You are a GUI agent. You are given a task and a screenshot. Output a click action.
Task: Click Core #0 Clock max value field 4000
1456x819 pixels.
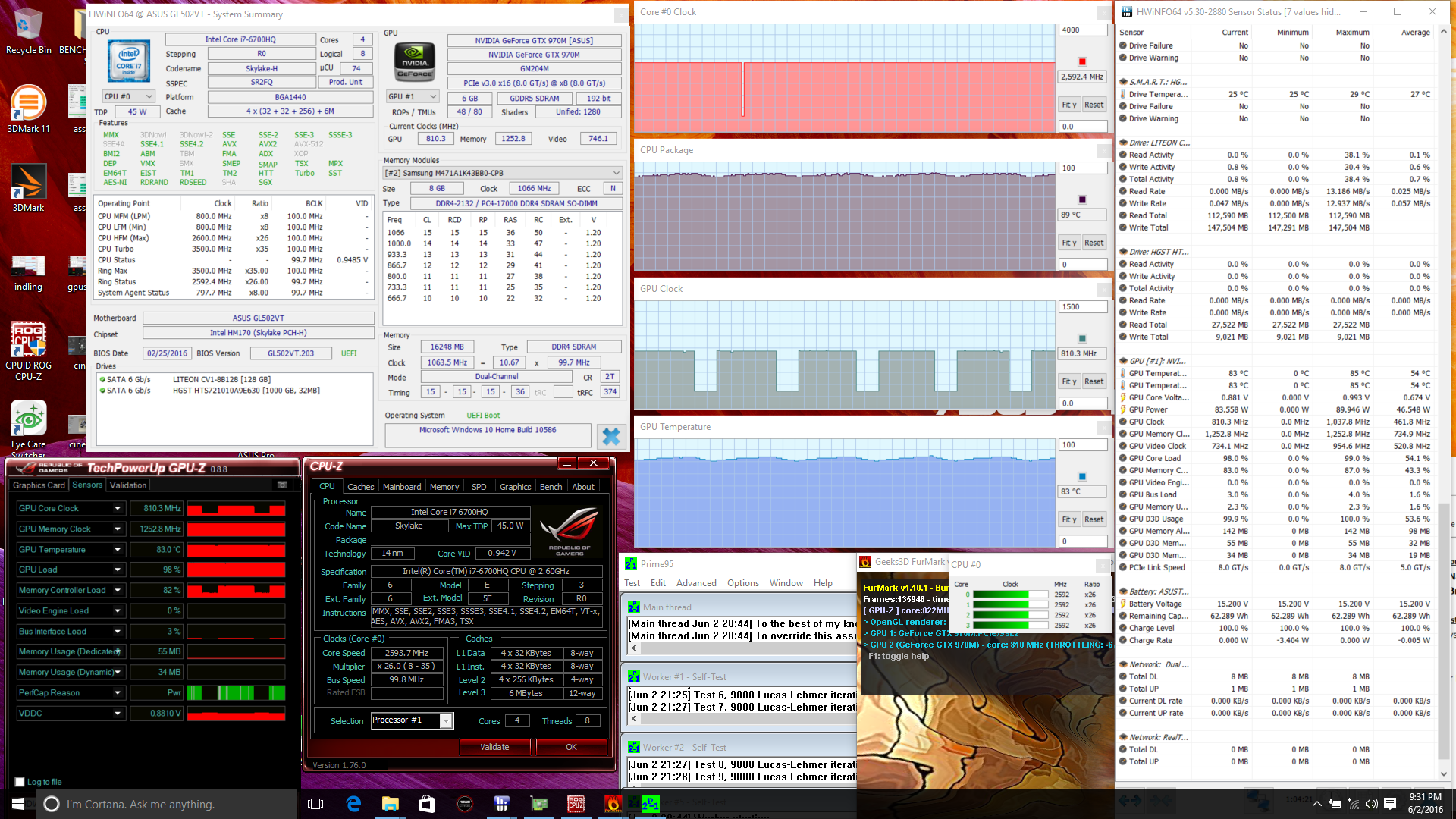[1082, 30]
